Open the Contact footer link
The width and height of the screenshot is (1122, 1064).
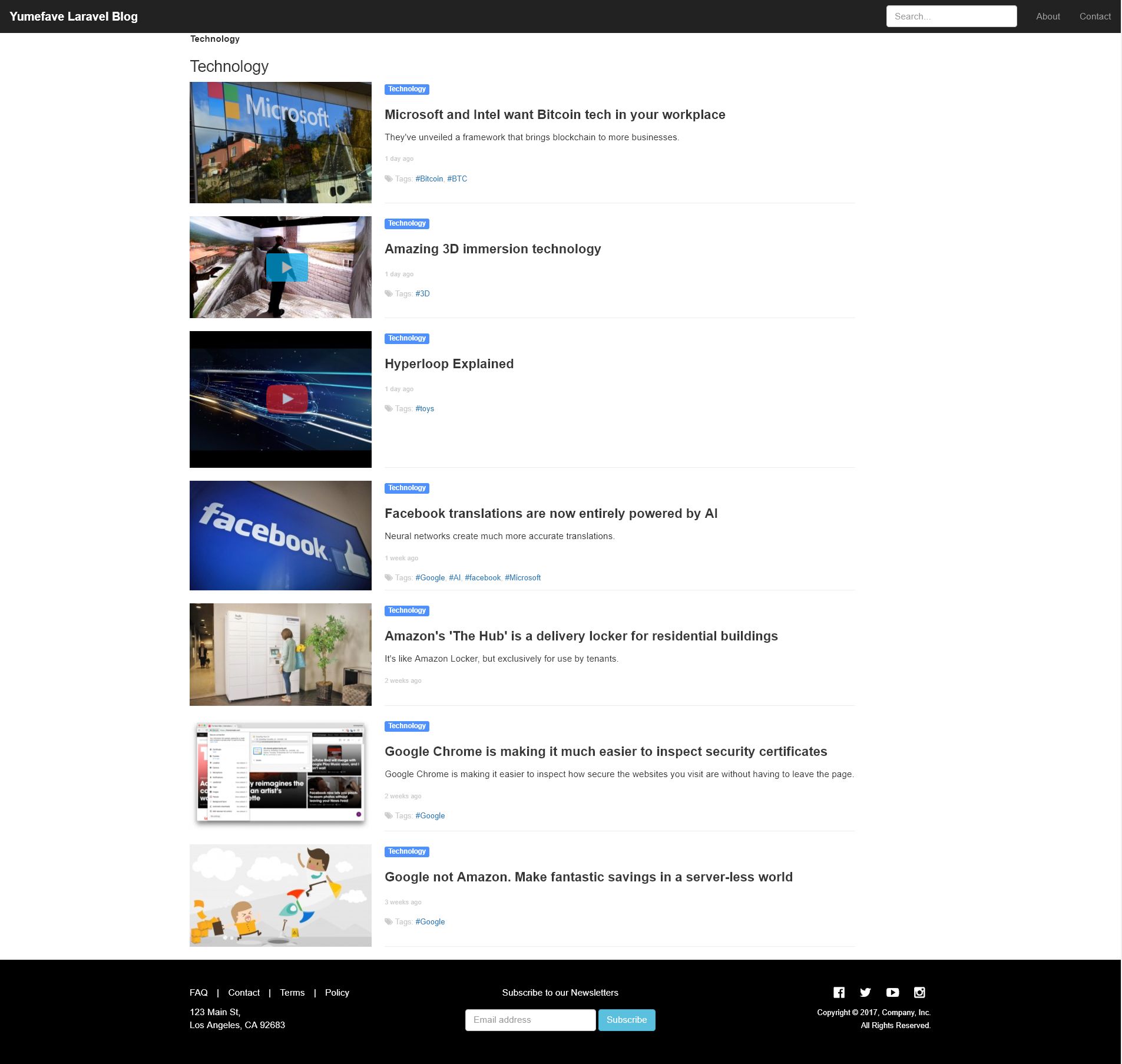244,993
